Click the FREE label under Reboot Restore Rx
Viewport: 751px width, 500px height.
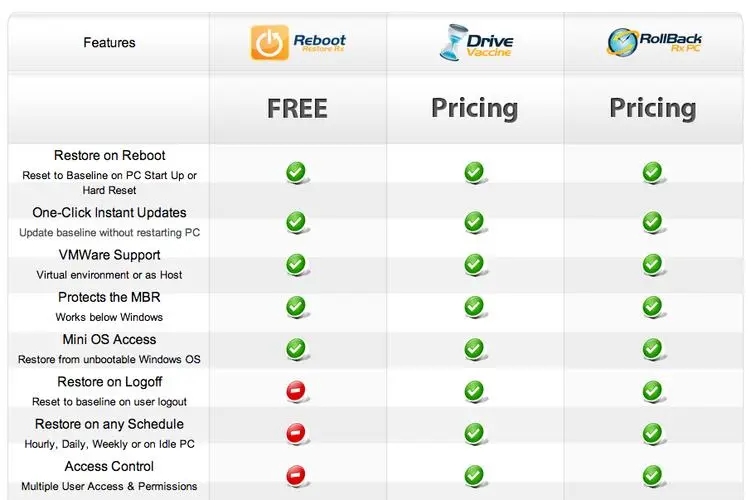click(297, 108)
